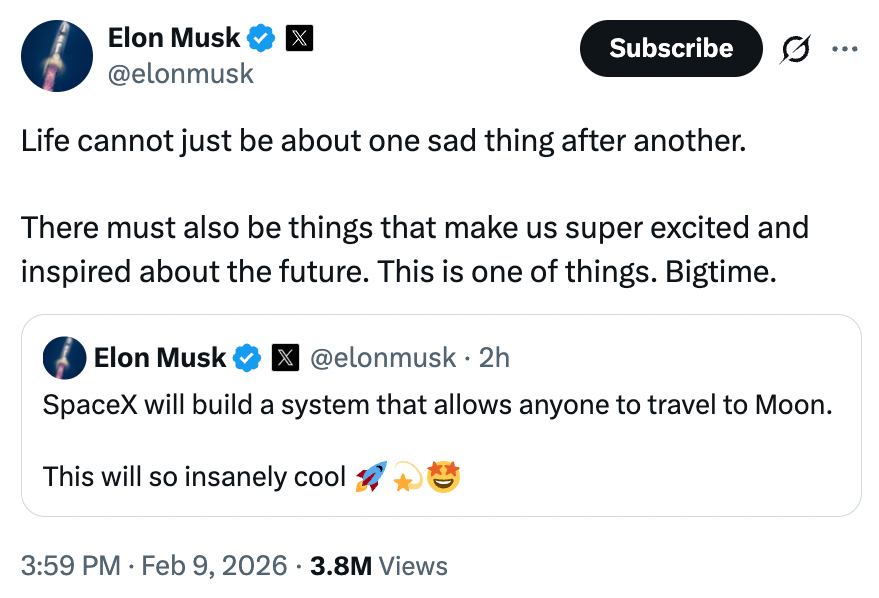
Task: Click the main post text starting "Life cannot"
Action: 384,139
